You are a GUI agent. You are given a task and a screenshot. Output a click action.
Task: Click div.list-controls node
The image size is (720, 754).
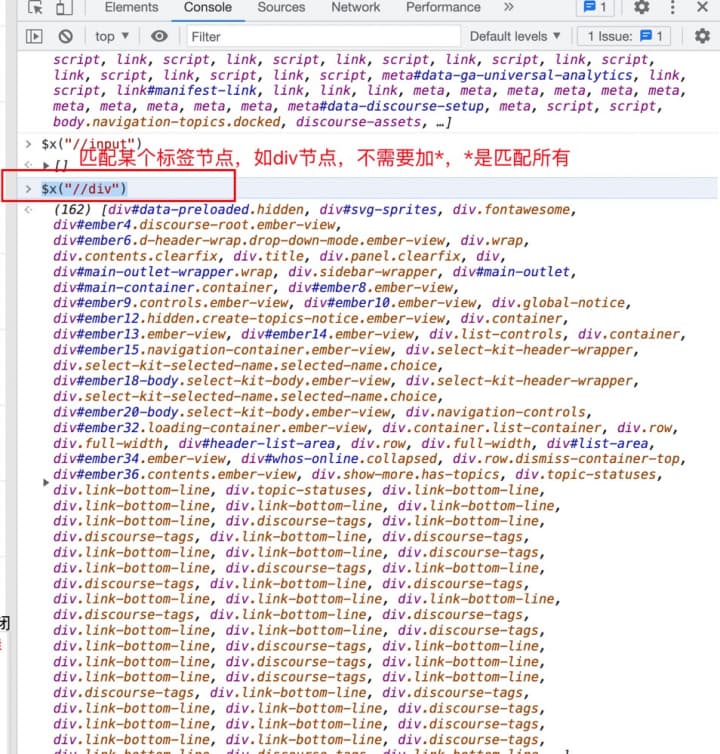point(495,335)
